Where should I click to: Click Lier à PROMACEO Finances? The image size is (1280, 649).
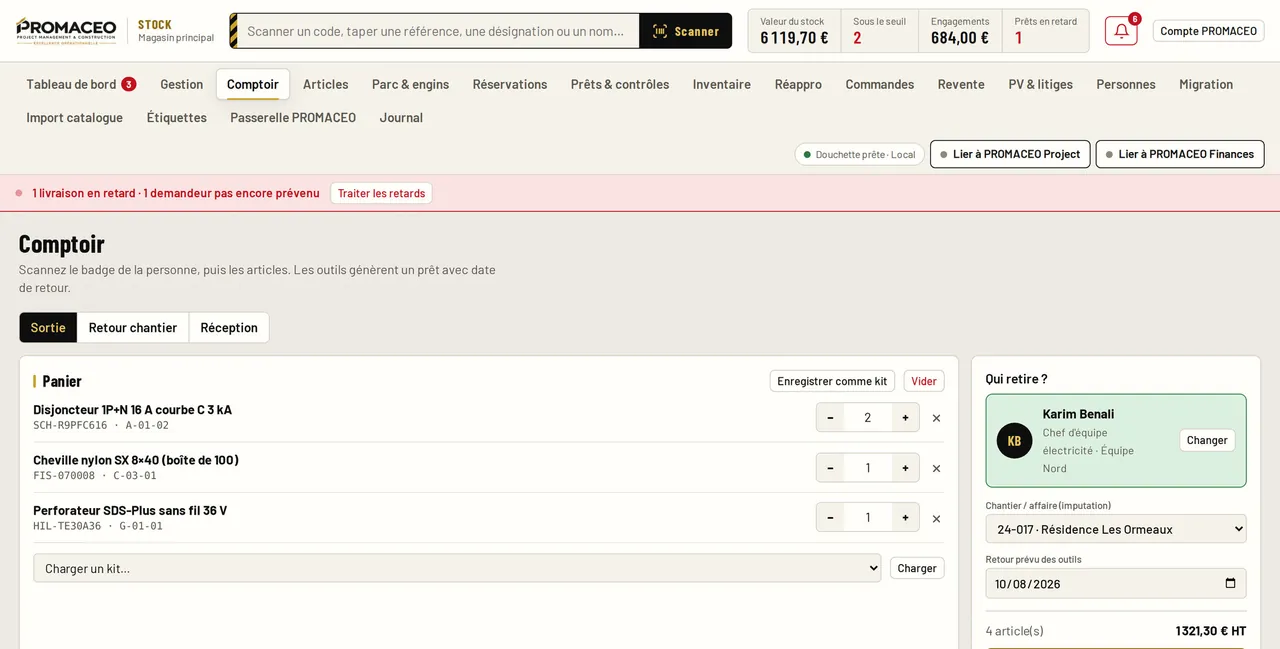1180,154
